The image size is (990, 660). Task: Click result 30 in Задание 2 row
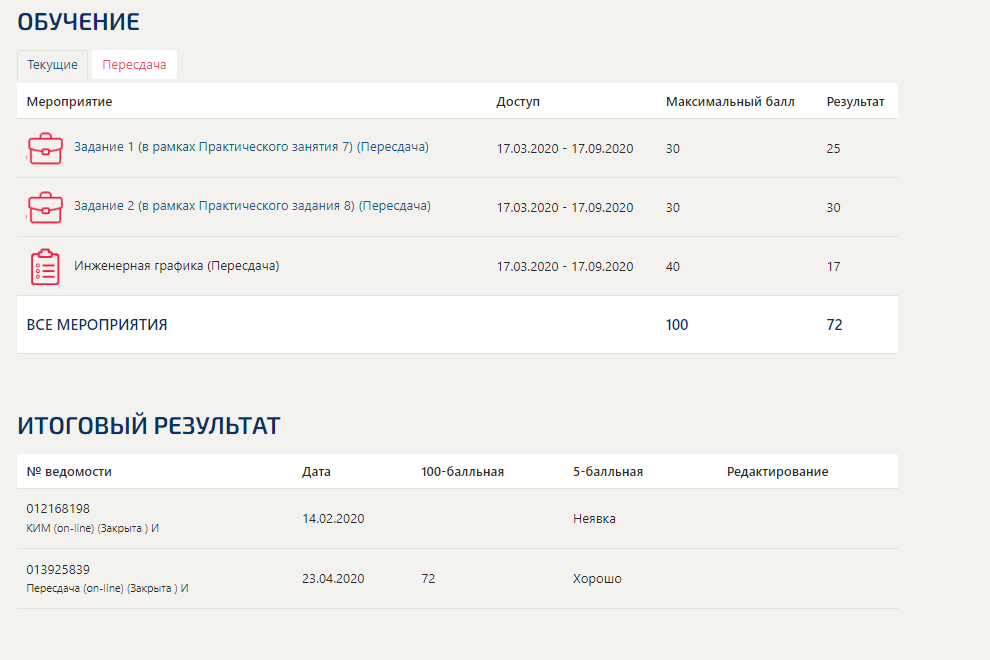(833, 207)
